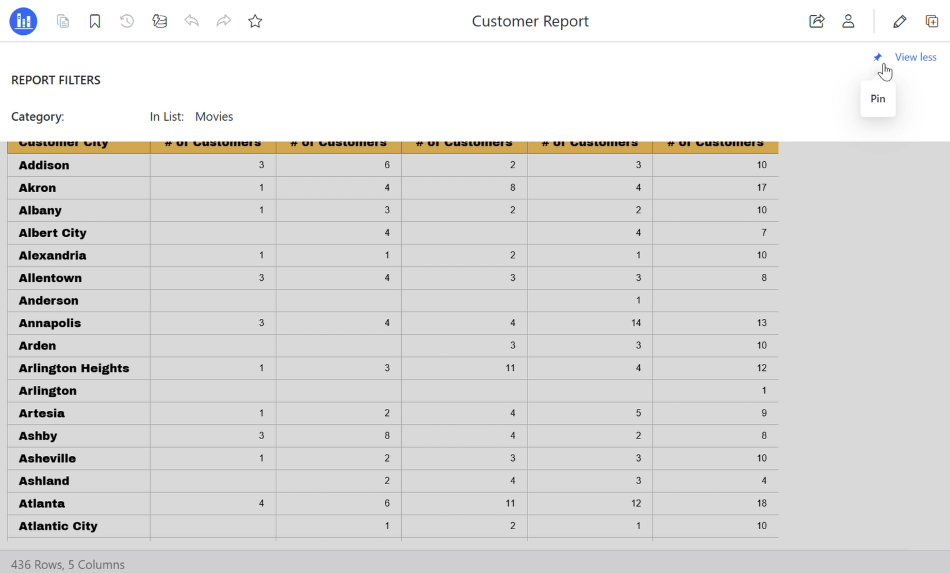This screenshot has height=573, width=950.
Task: Select the Ashby row header
Action: tap(79, 436)
